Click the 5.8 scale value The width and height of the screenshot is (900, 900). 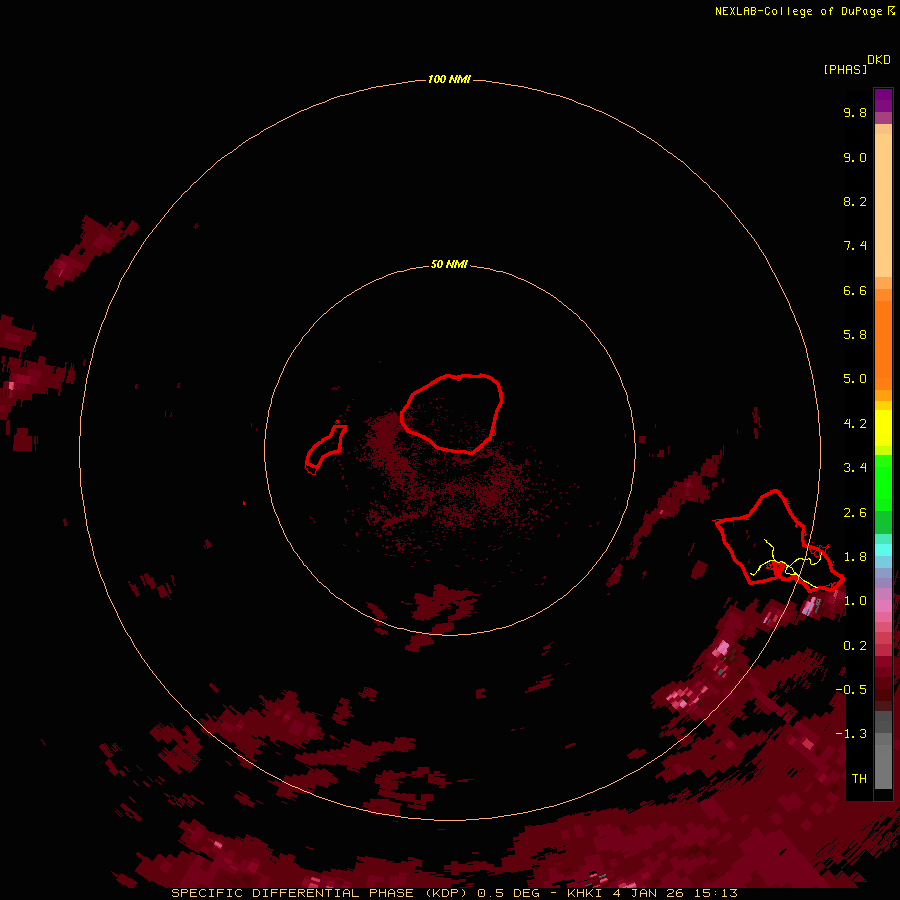(x=855, y=335)
